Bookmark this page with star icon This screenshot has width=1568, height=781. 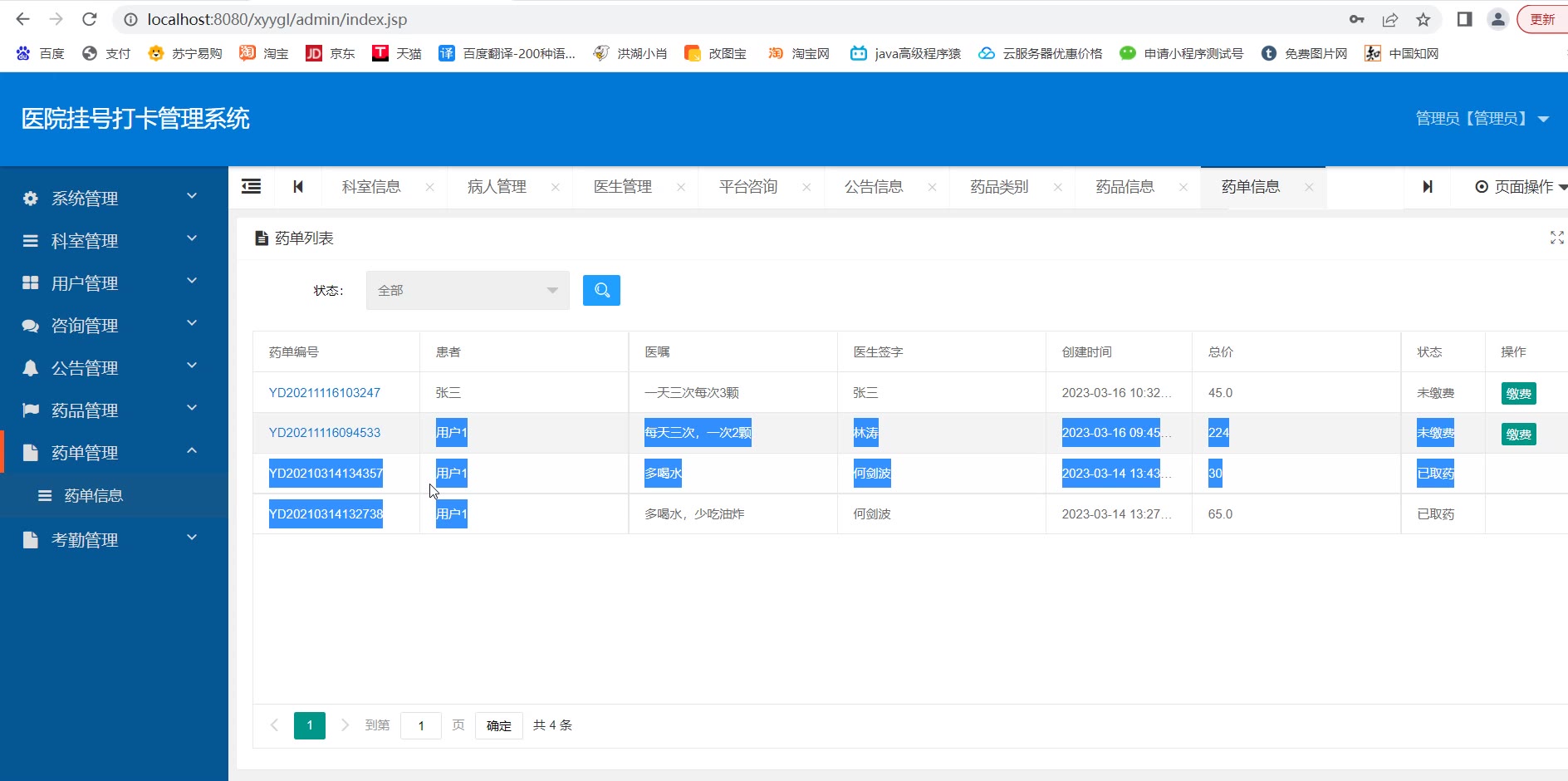click(1423, 19)
